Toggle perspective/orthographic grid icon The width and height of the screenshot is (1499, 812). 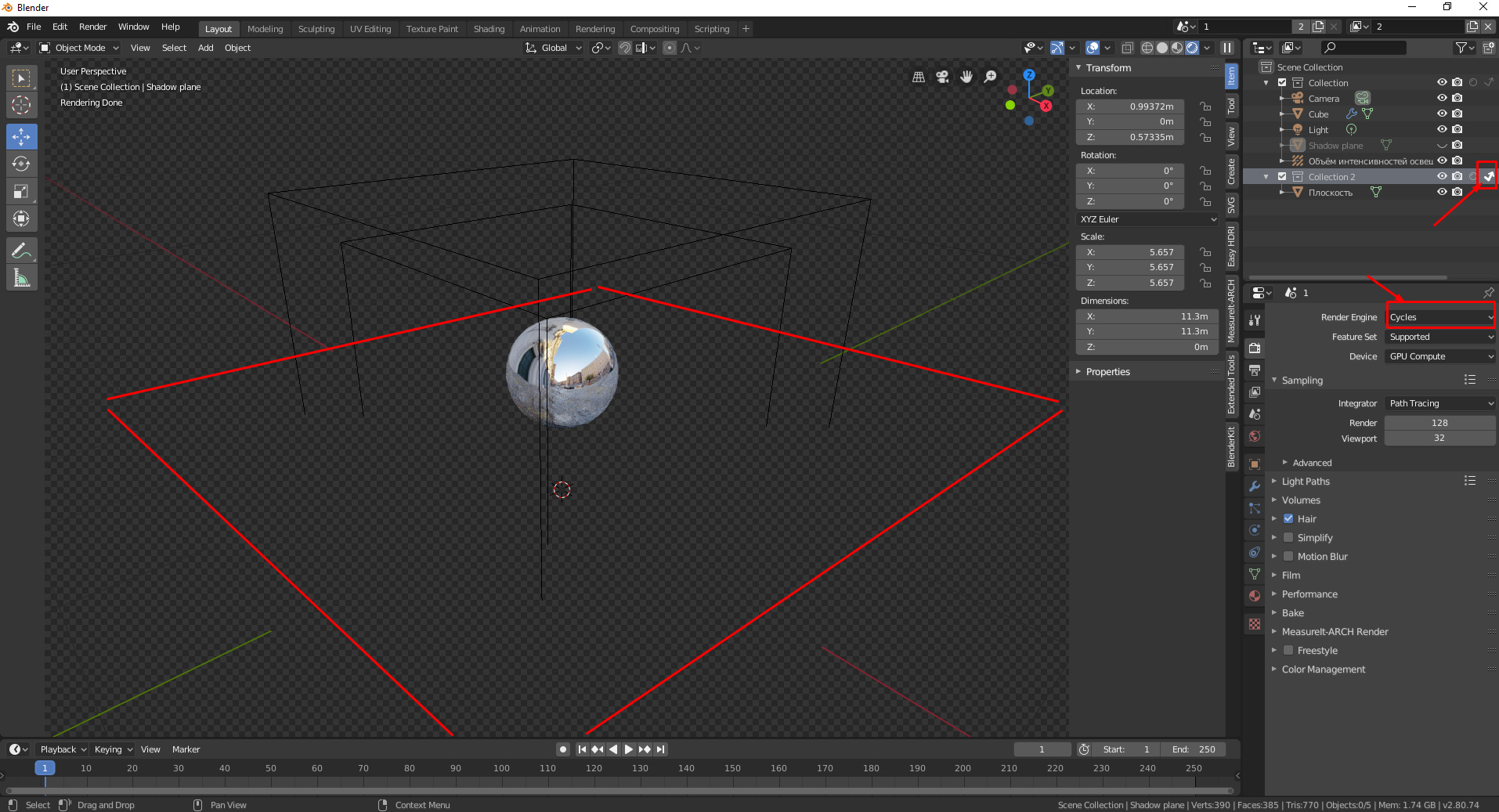point(919,77)
